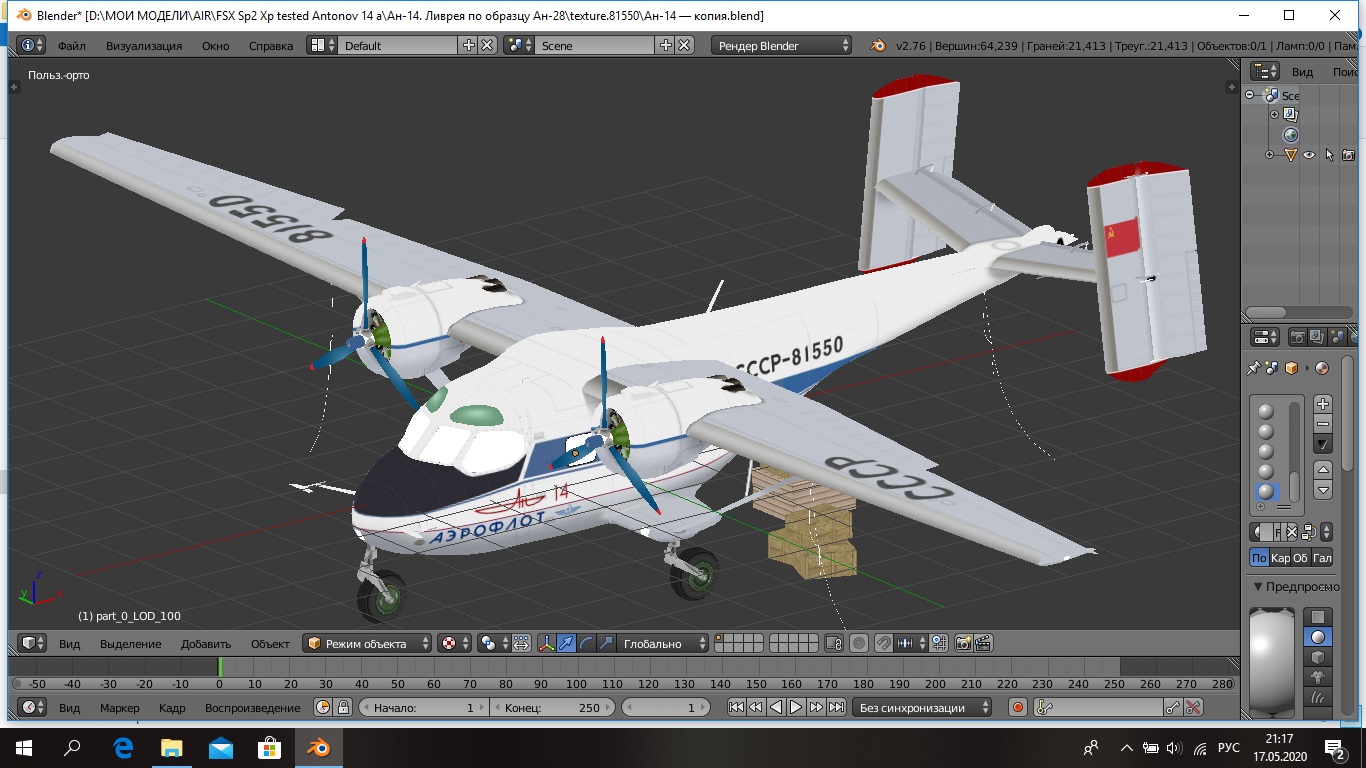This screenshot has width=1366, height=768.
Task: Click the Начало start frame field
Action: click(x=423, y=707)
